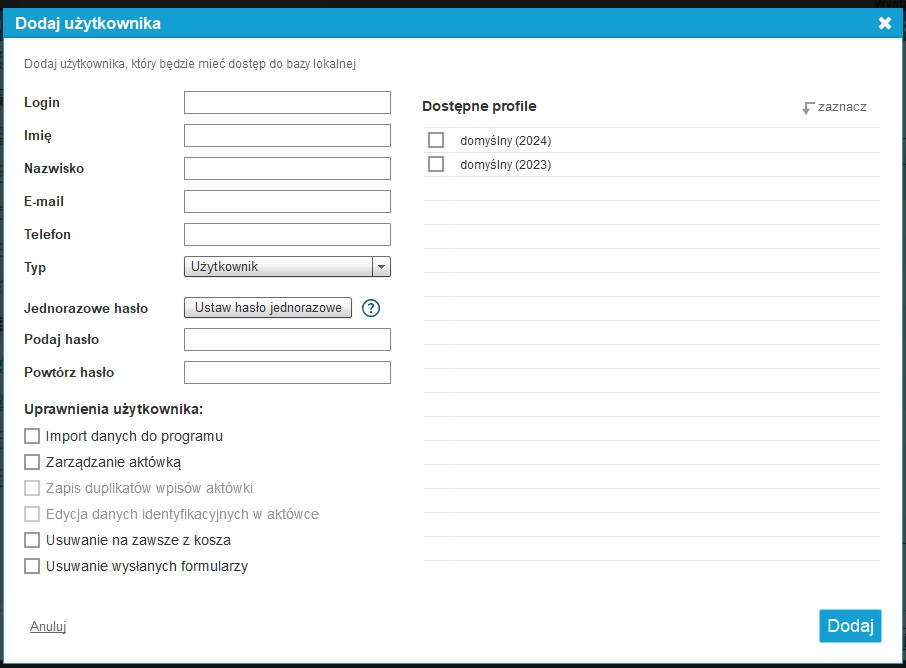Click Ustaw hasło jednorazowe button
The width and height of the screenshot is (906, 668).
[268, 307]
